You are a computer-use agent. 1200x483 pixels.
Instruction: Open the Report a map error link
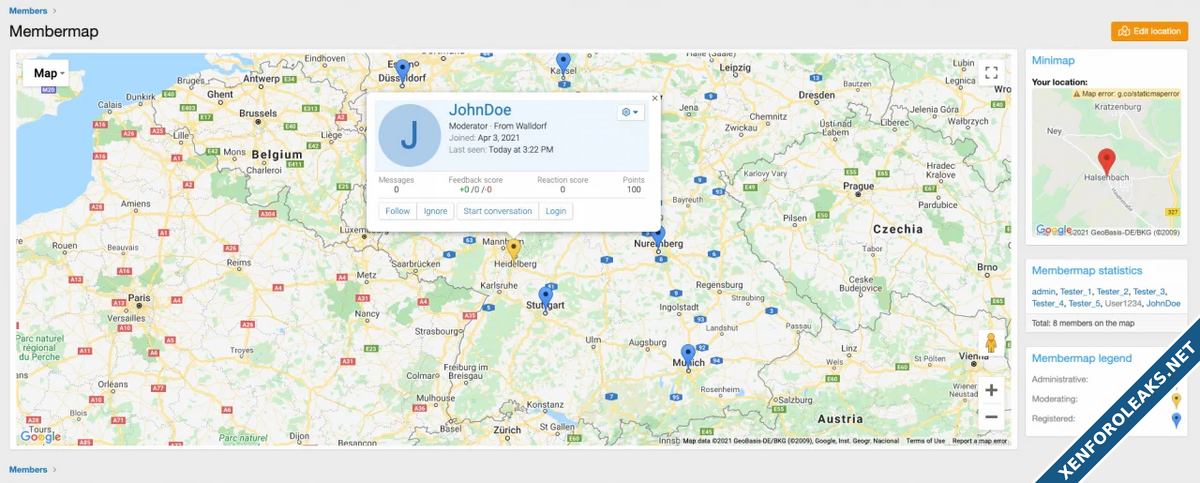[x=979, y=441]
